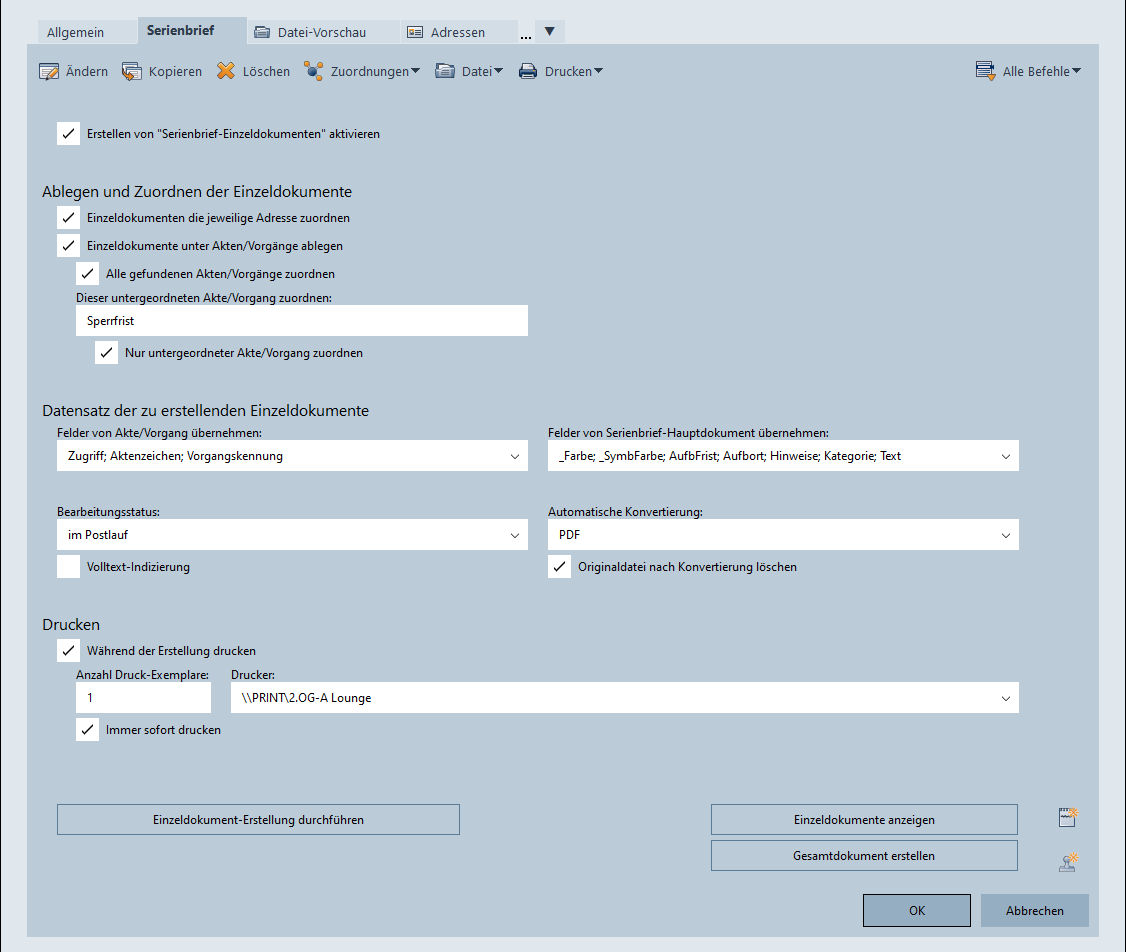Click Einzeldokument-Erstellung durchführen button
Image resolution: width=1126 pixels, height=952 pixels.
258,820
